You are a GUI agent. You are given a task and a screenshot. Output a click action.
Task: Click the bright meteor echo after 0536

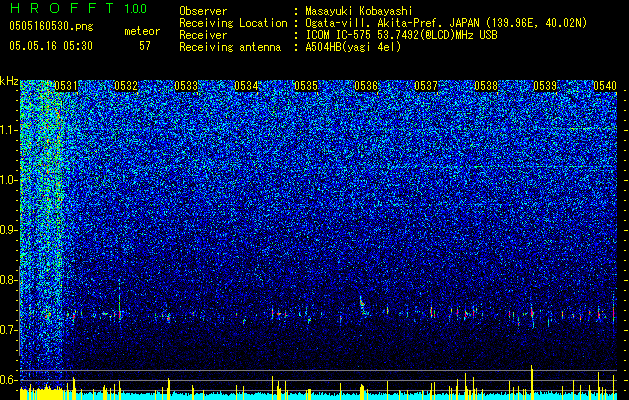(362, 304)
